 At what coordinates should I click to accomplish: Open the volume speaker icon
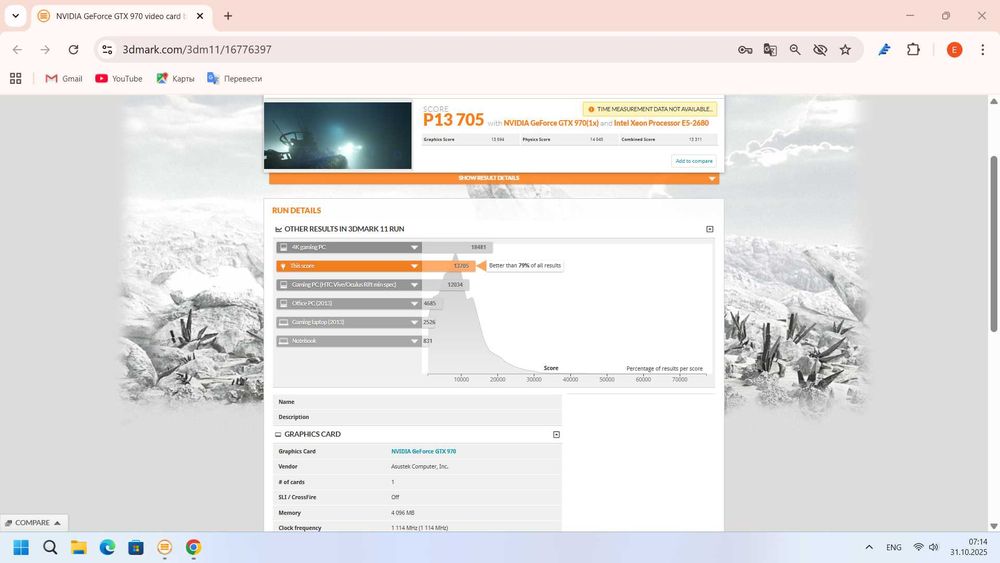(934, 547)
